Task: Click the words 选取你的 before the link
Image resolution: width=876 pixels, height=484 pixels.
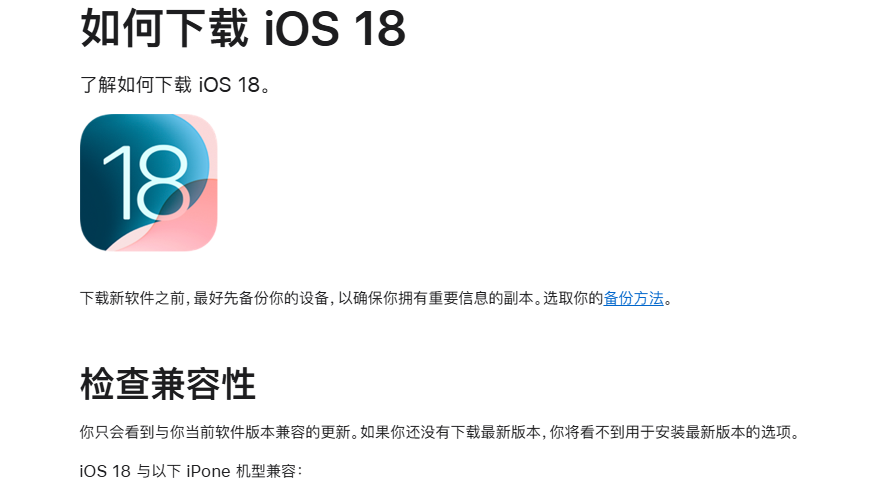Action: tap(573, 298)
